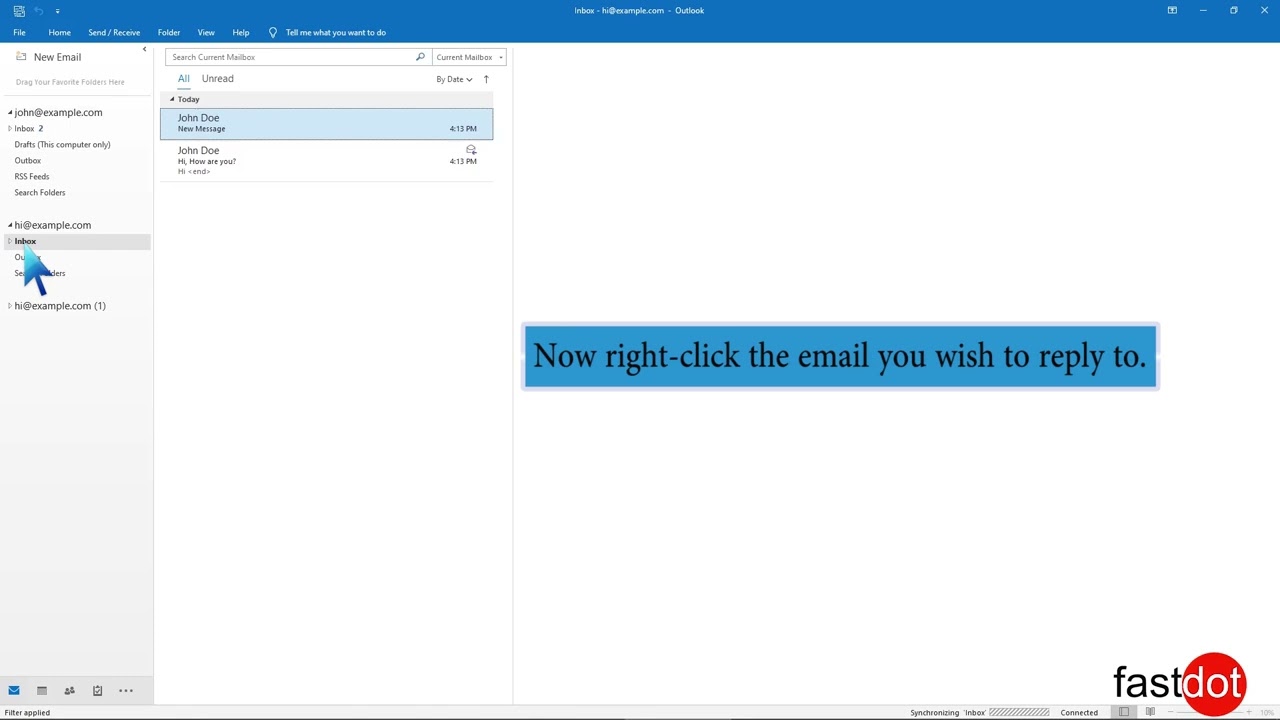Switch to Reading view in status bar
The height and width of the screenshot is (720, 1280).
pos(1150,712)
